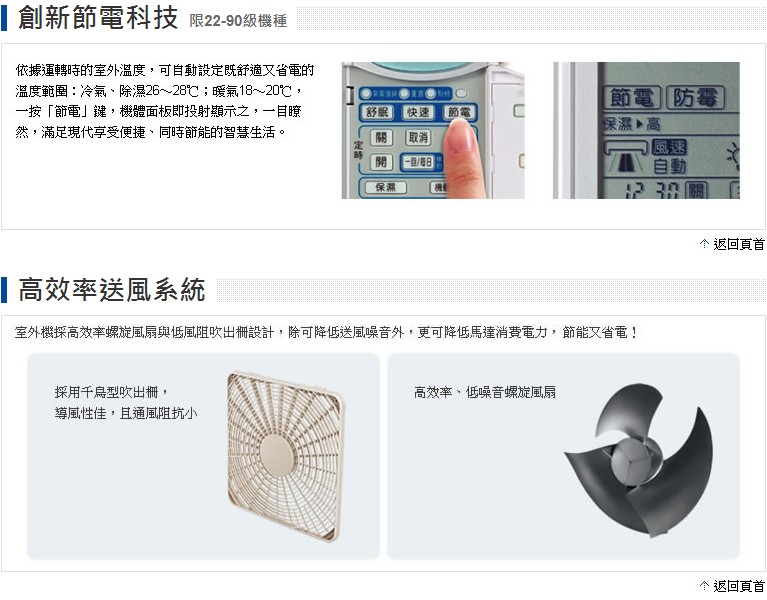Click the 限22-90級機種 subtitle text

[x=238, y=21]
